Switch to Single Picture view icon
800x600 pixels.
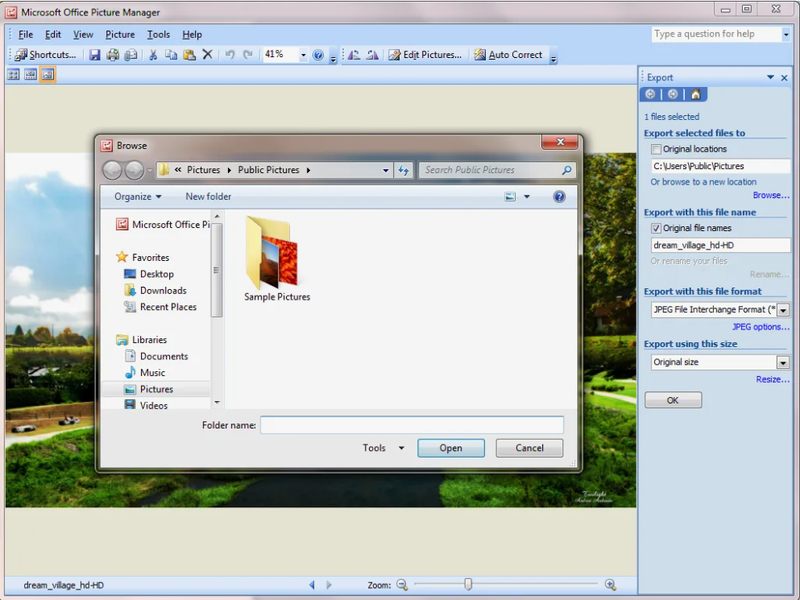[48, 75]
